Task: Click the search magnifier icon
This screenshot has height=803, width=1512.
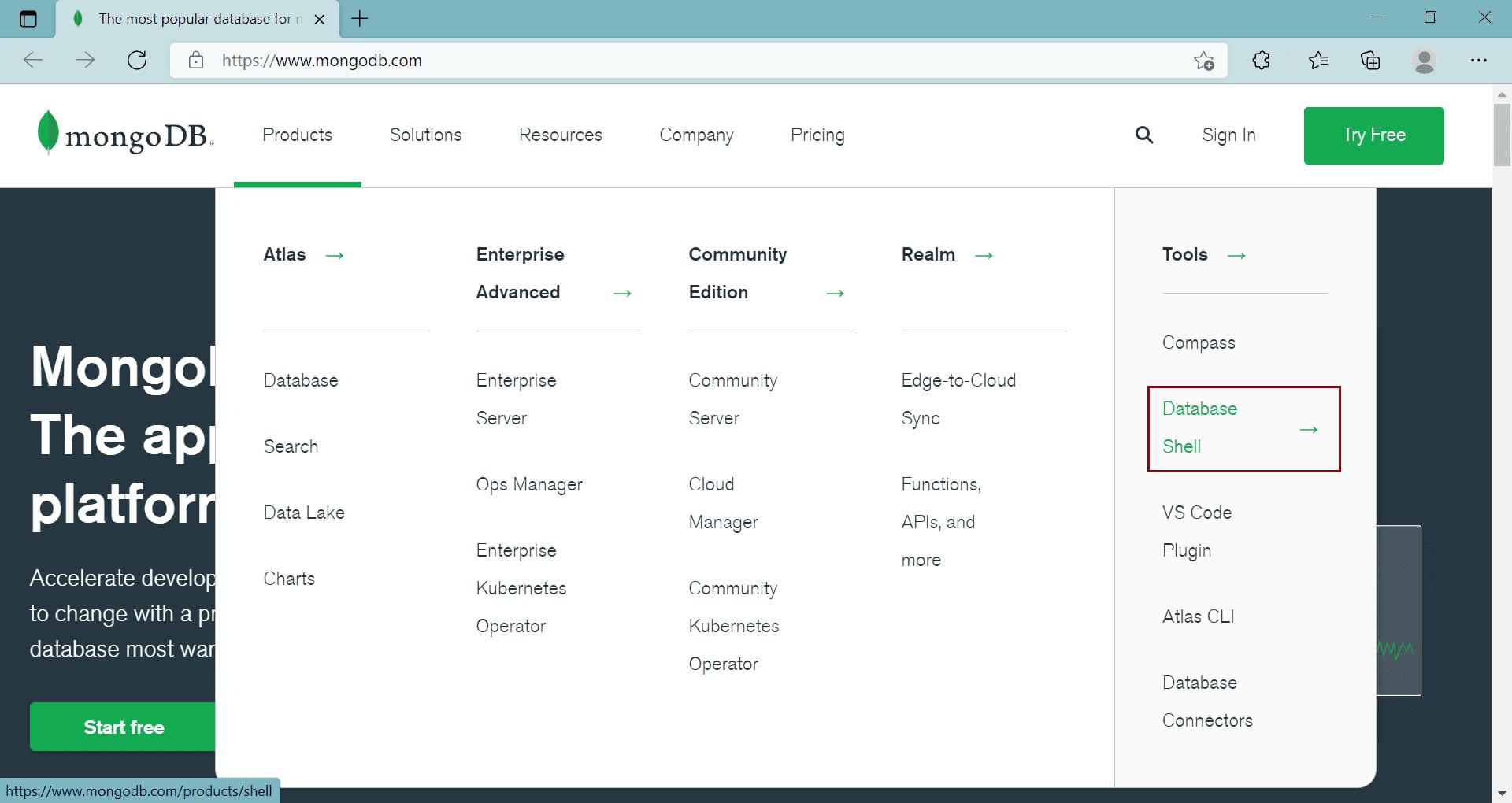Action: [x=1144, y=135]
